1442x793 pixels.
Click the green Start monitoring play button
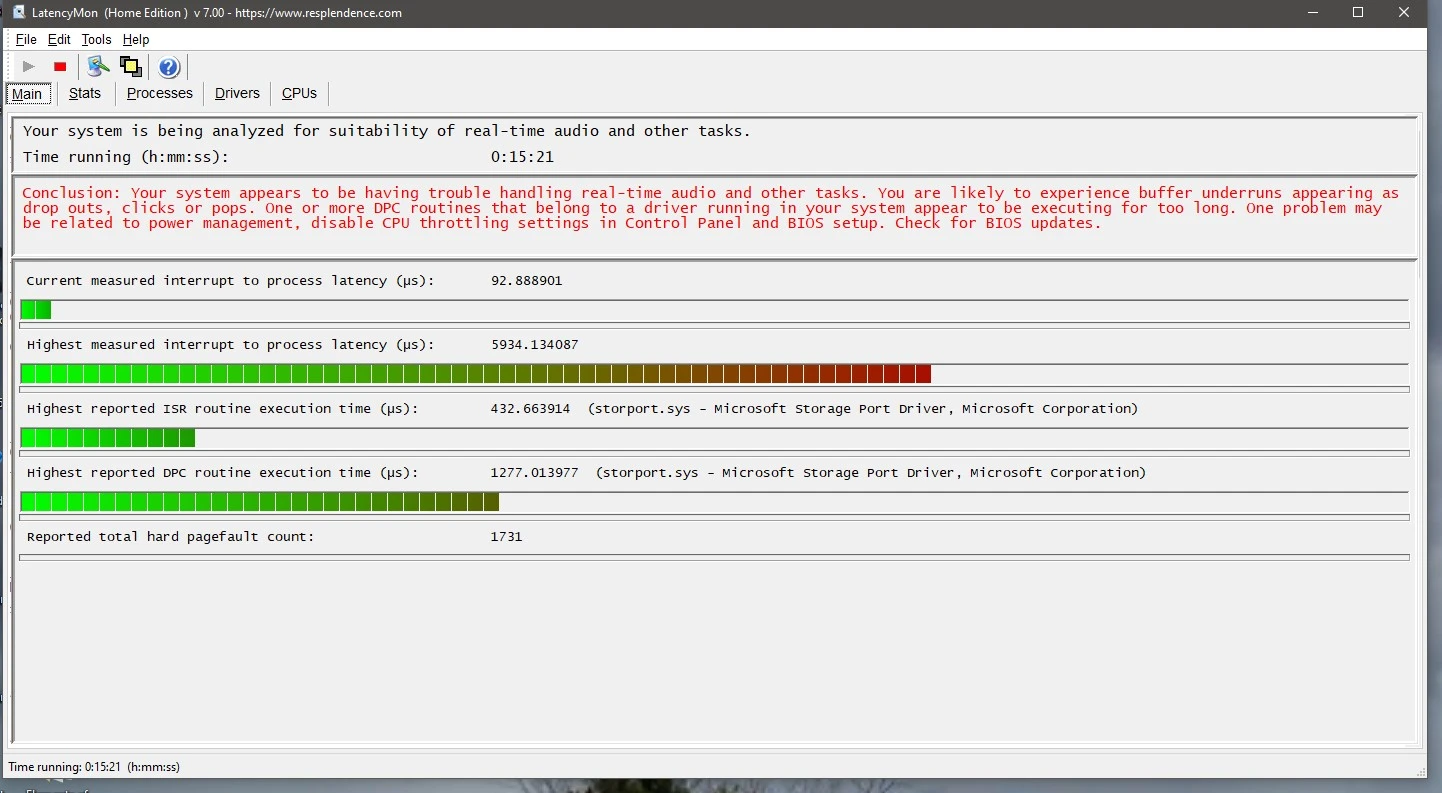(29, 67)
